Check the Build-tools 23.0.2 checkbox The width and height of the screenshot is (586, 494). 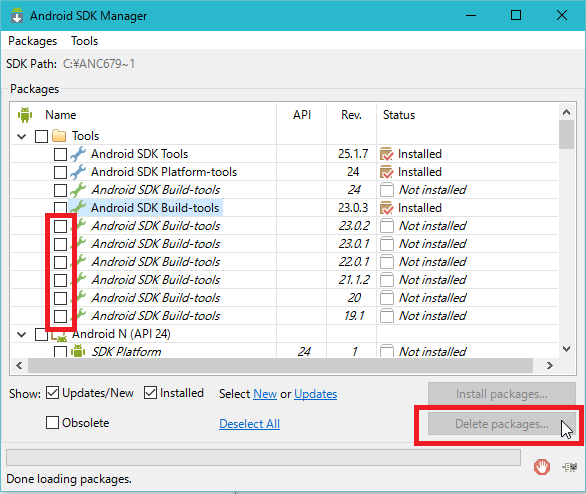point(60,226)
